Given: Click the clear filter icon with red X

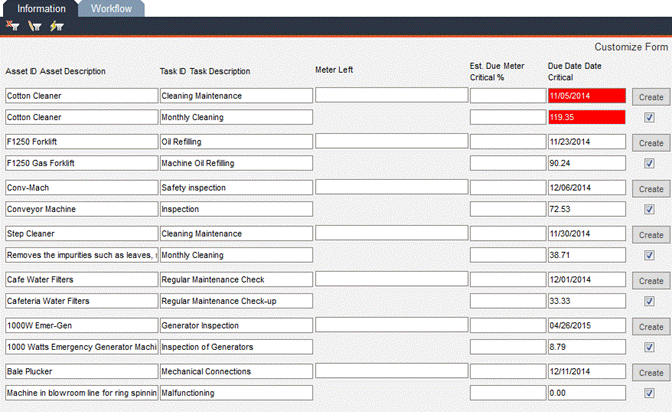Looking at the screenshot, I should click(x=11, y=26).
